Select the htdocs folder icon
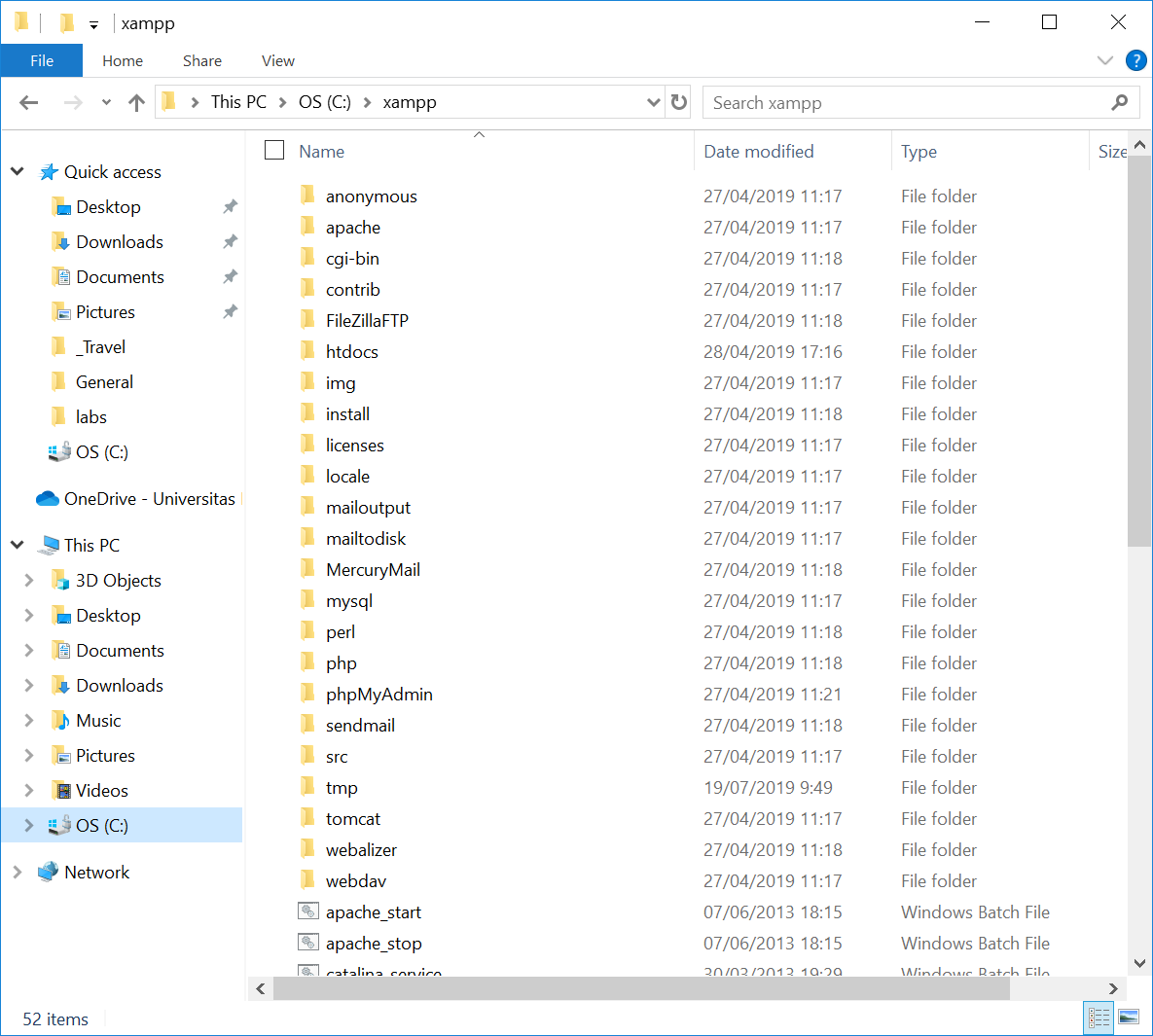This screenshot has height=1036, width=1153. 308,351
